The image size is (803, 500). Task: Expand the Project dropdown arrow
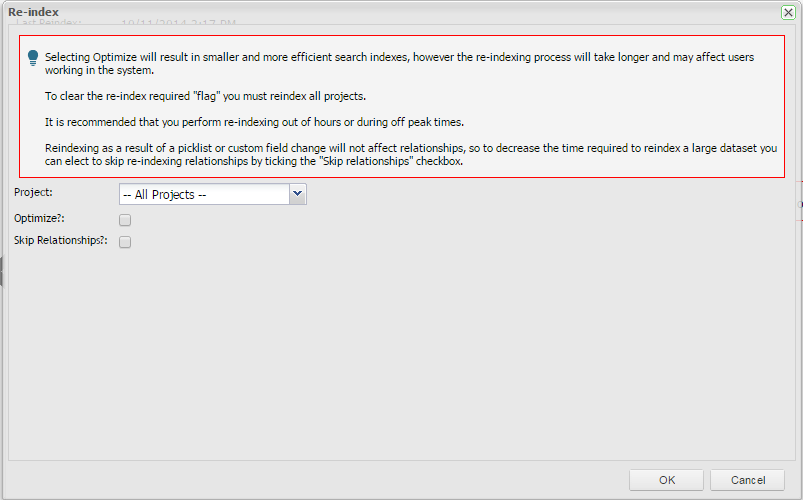298,194
